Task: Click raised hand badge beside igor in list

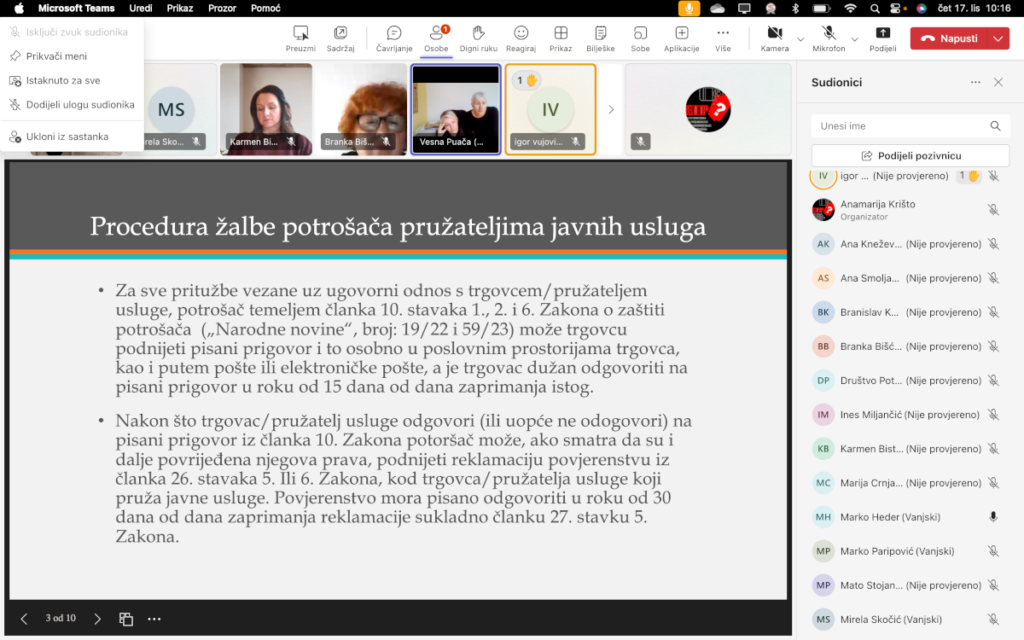Action: tap(968, 176)
